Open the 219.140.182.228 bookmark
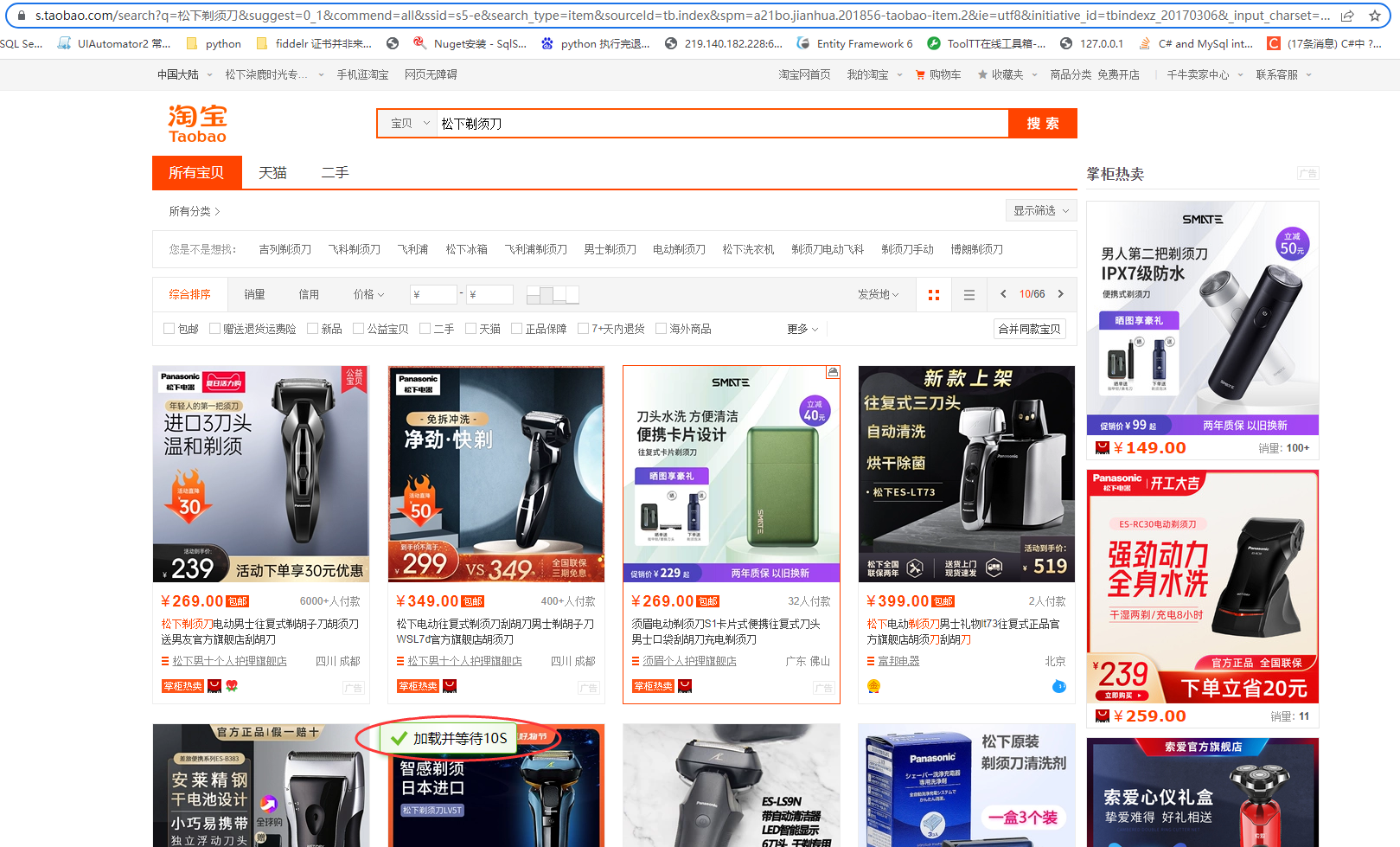 pyautogui.click(x=724, y=43)
